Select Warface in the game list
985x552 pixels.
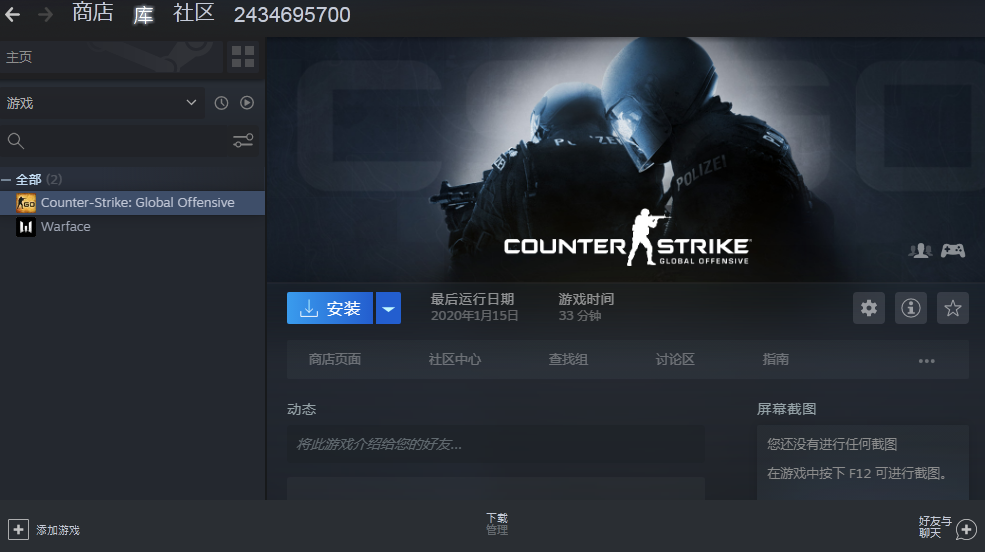[x=132, y=227]
